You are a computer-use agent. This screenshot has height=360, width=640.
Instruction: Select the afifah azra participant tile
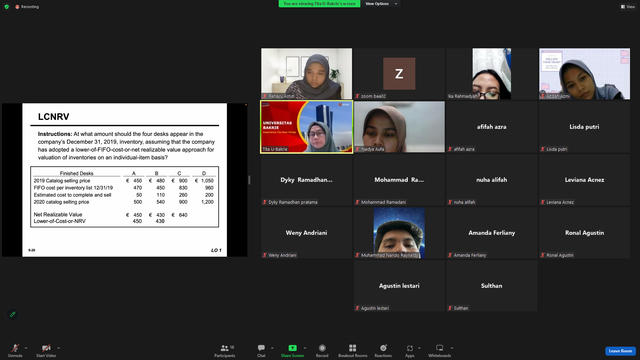click(492, 127)
